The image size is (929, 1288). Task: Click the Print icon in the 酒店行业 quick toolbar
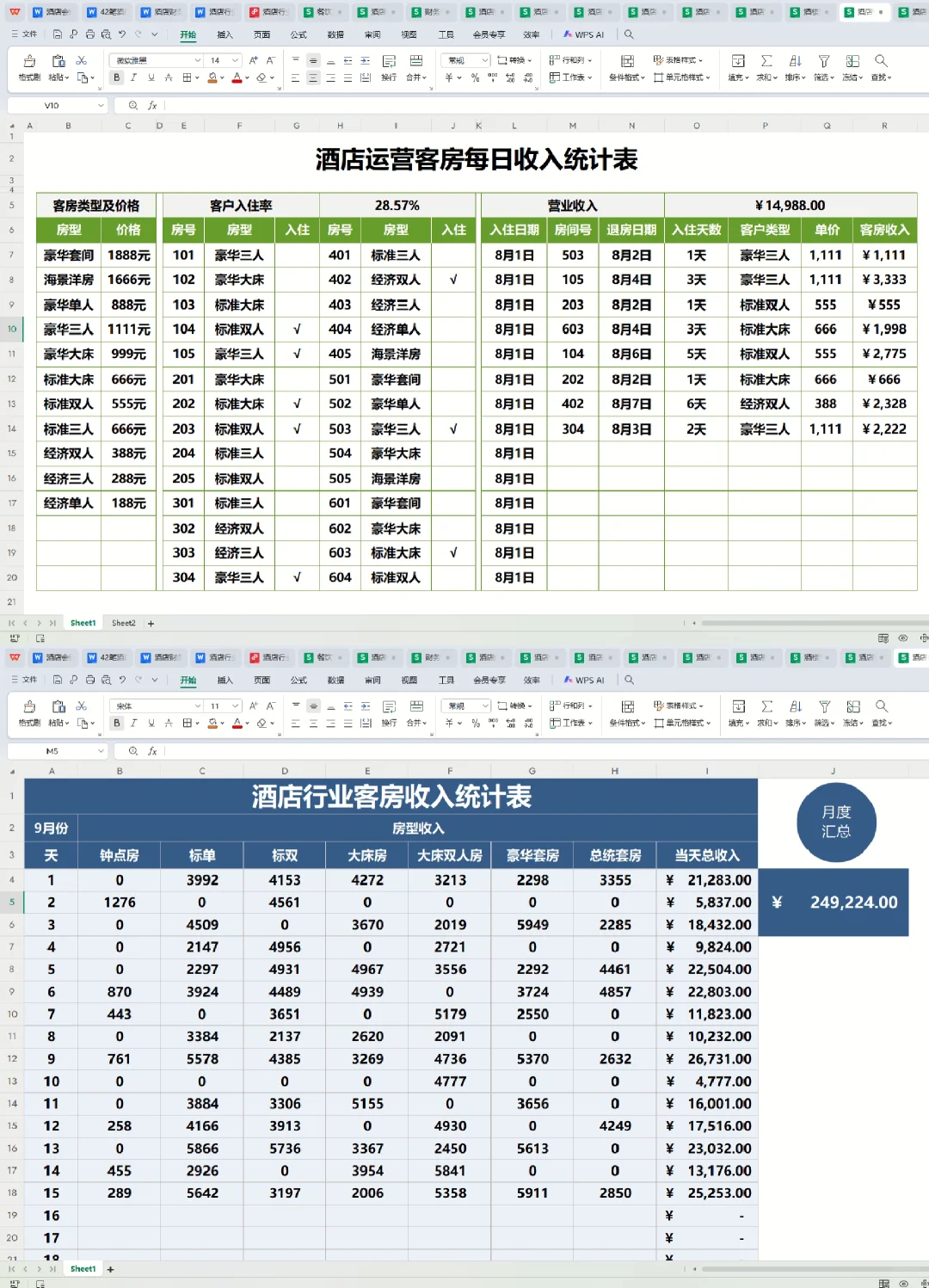[x=89, y=680]
